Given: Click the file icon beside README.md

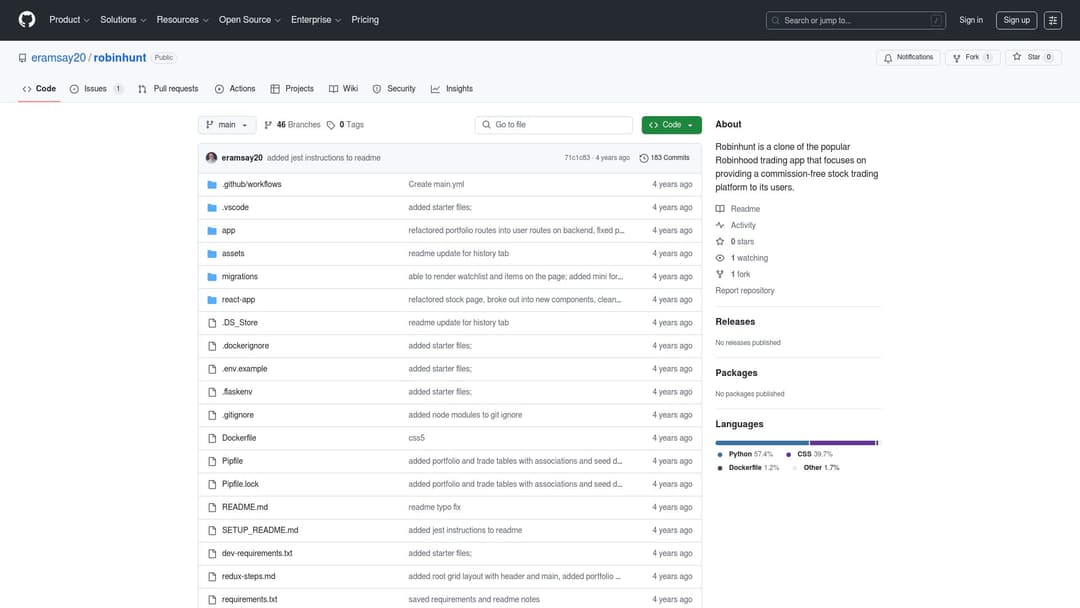Looking at the screenshot, I should 212,507.
